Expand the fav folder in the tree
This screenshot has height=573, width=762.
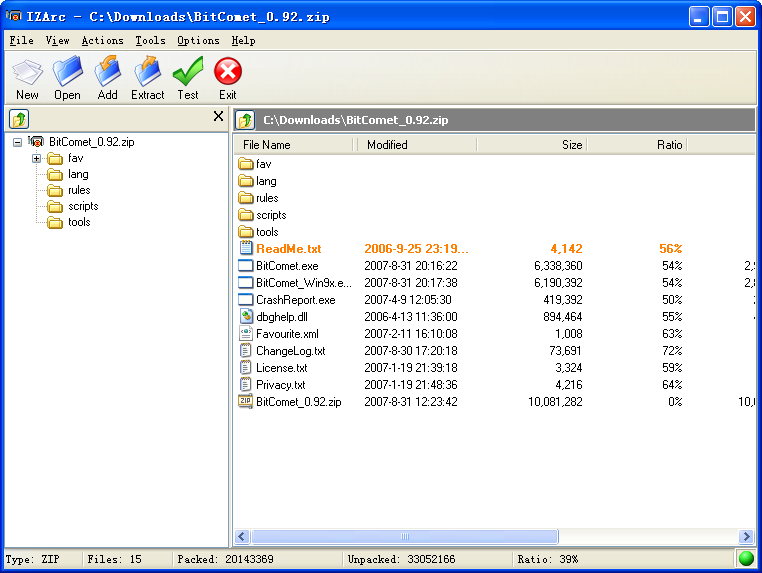tap(36, 158)
